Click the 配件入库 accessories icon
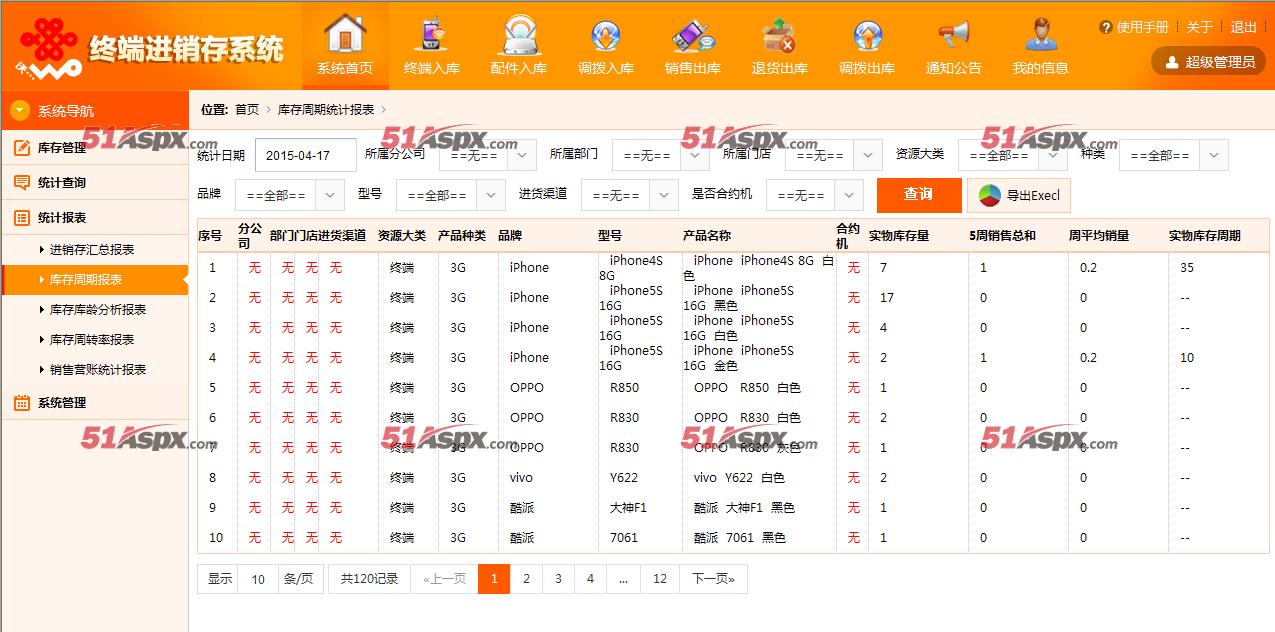1275x632 pixels. tap(519, 35)
